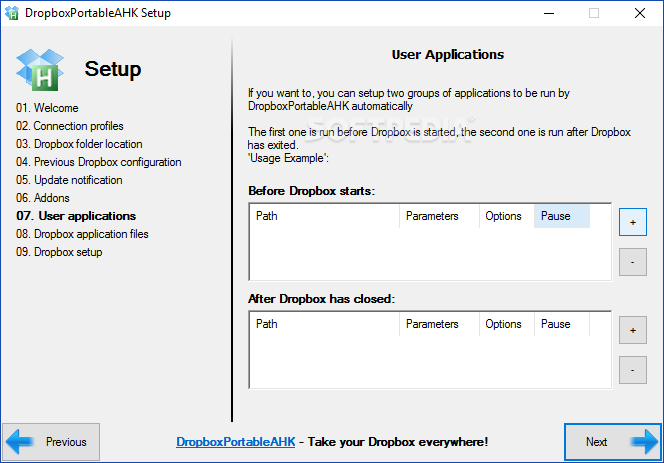Go to step 01. Welcome
664x463 pixels.
[47, 108]
